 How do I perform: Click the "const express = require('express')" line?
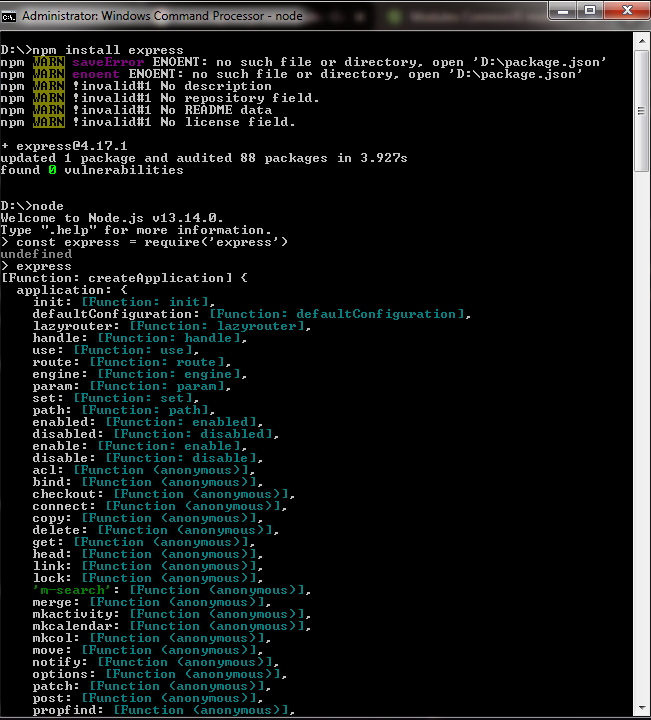pos(144,242)
